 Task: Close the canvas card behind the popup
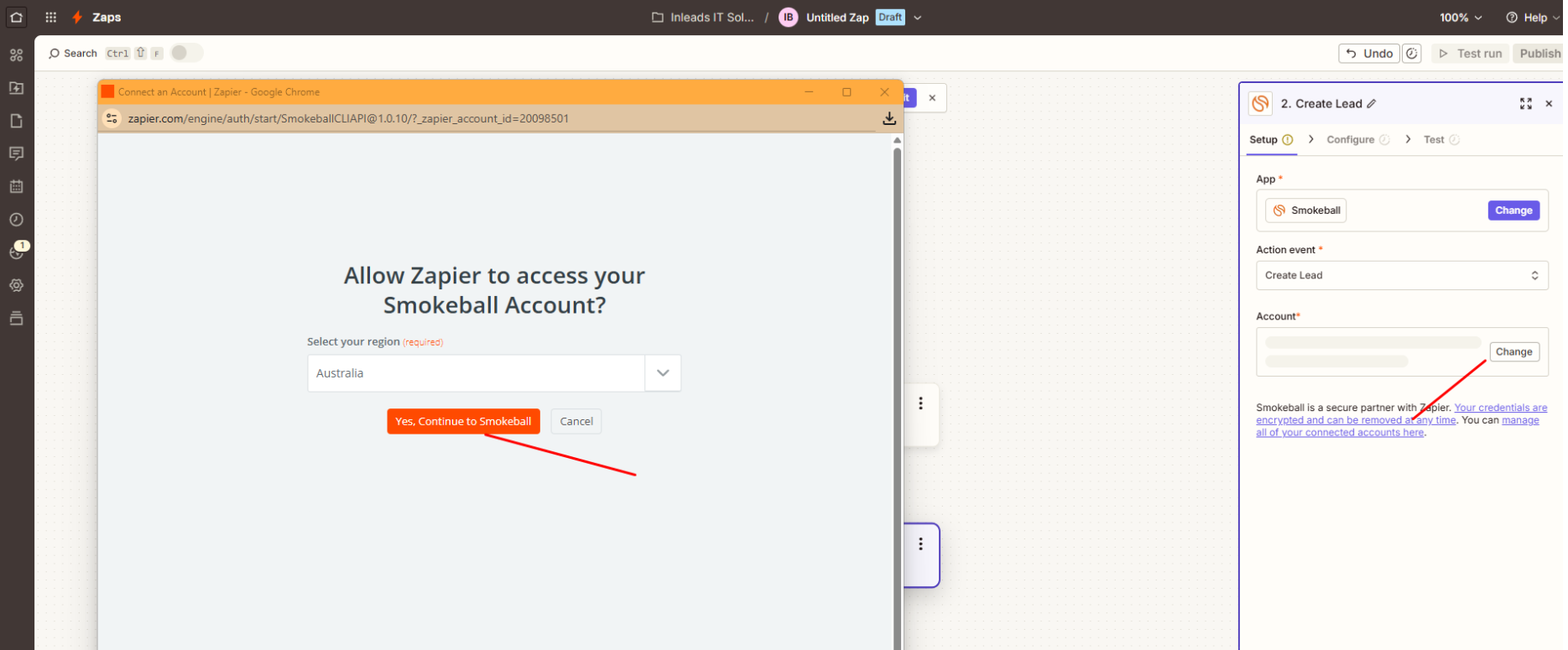tap(932, 98)
